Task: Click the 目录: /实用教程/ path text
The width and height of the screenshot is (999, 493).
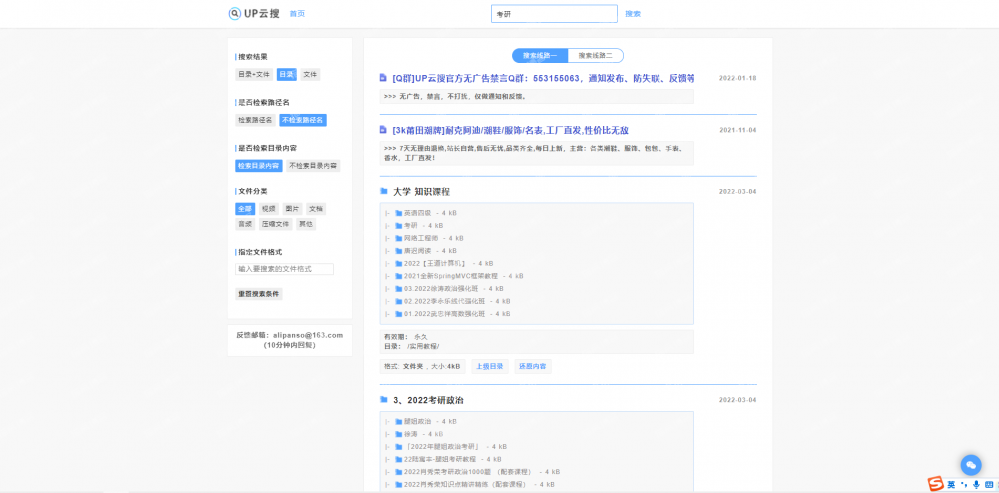Action: coord(412,346)
